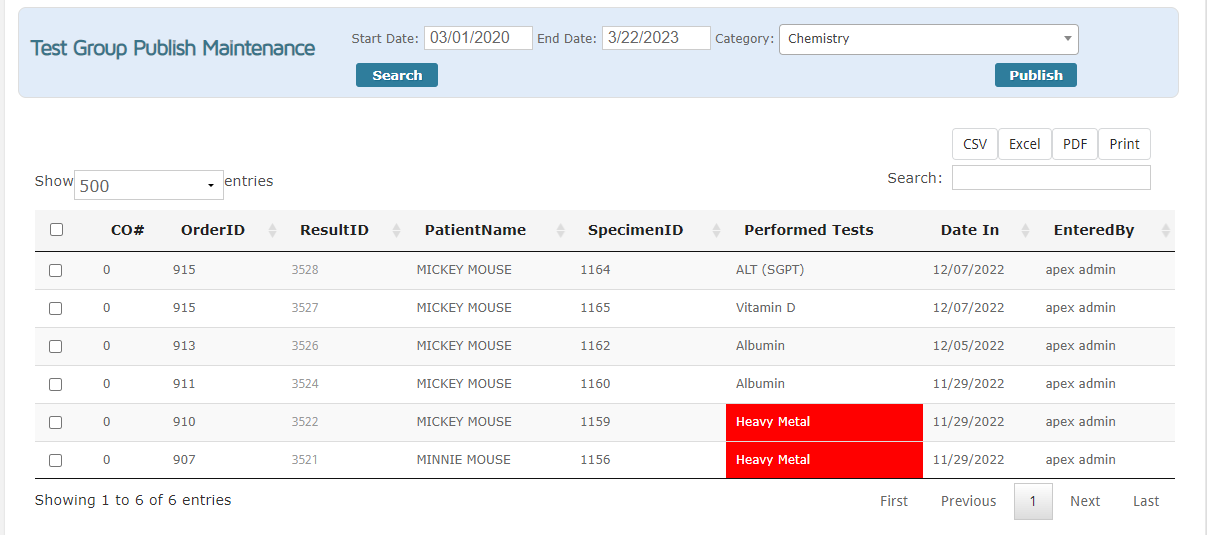This screenshot has width=1207, height=535.
Task: Tick the select-all header checkbox
Action: click(56, 230)
